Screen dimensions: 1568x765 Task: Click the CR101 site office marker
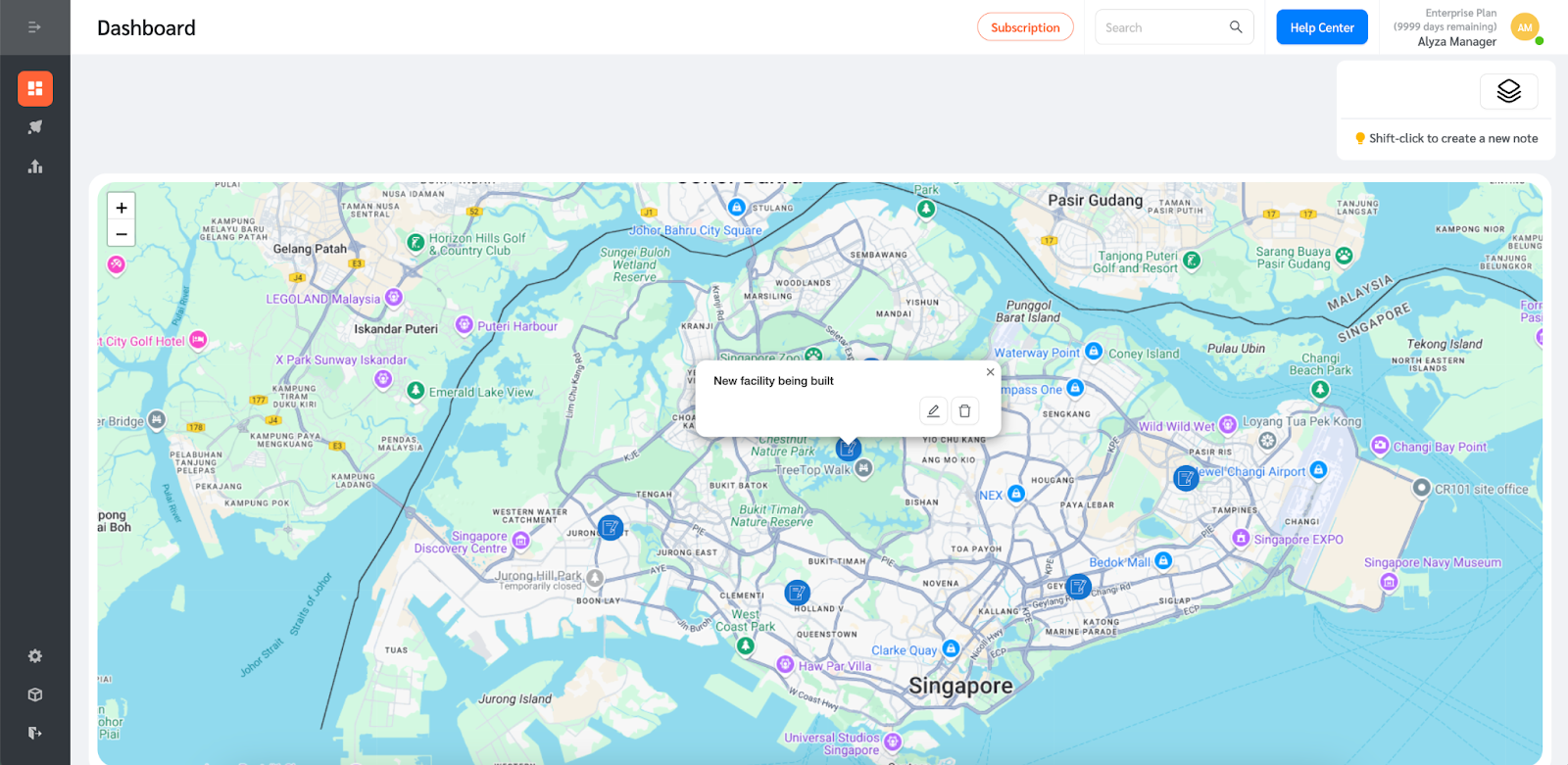[1421, 487]
